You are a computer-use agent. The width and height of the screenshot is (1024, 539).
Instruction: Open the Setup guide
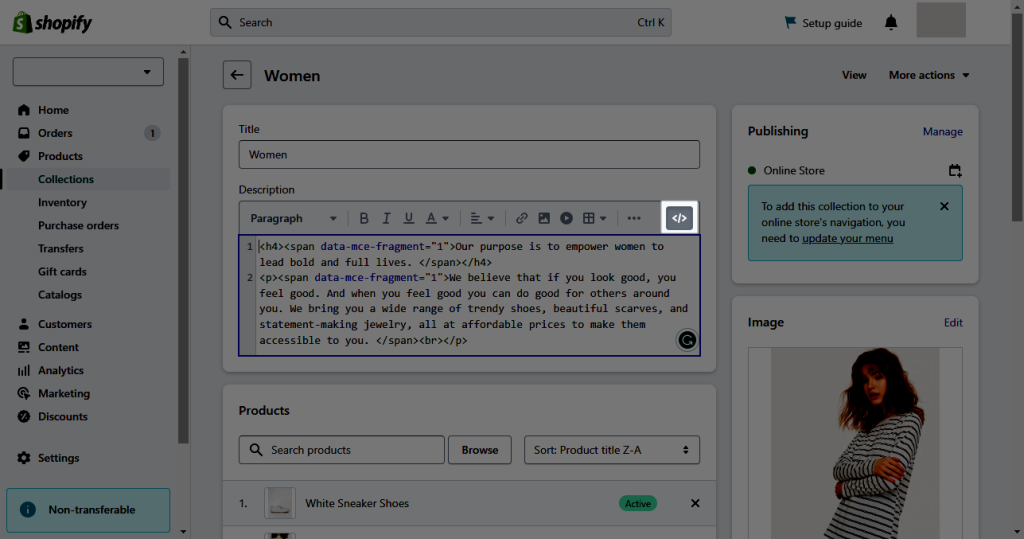pos(823,23)
